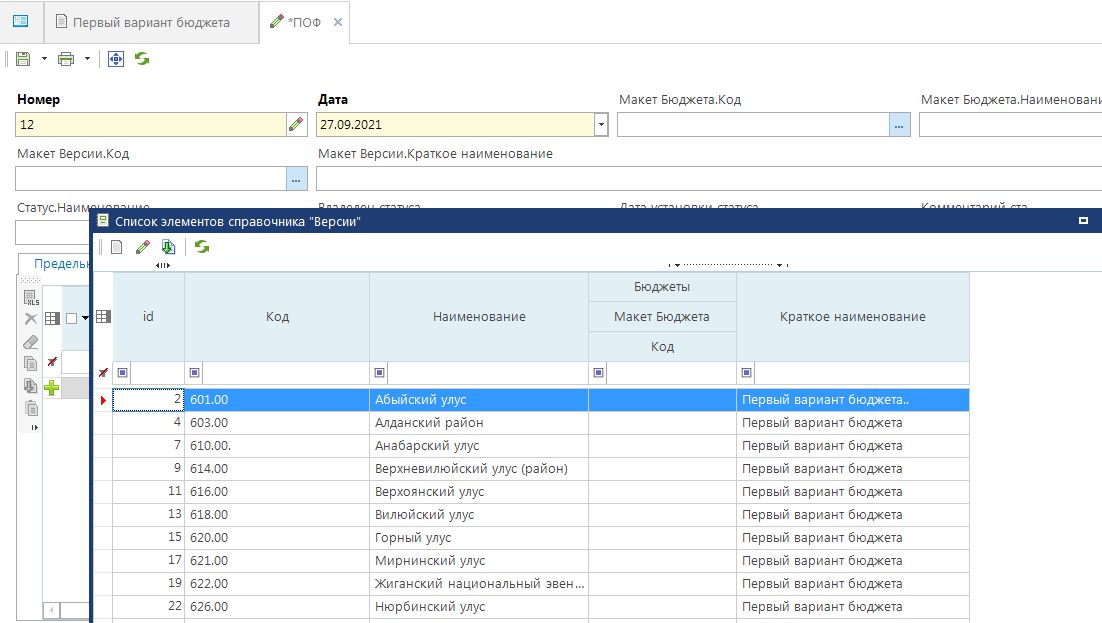
Task: Switch to the Первый вариант бюджета tab
Action: (x=150, y=22)
